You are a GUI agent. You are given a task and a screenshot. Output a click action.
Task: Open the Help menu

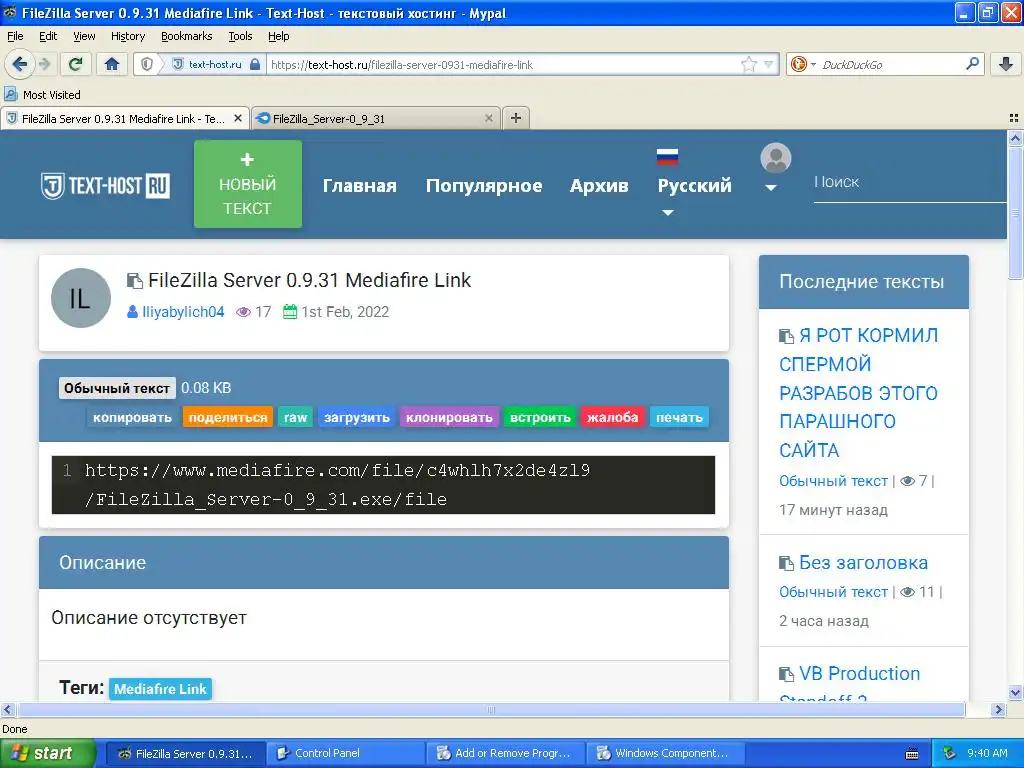(278, 36)
